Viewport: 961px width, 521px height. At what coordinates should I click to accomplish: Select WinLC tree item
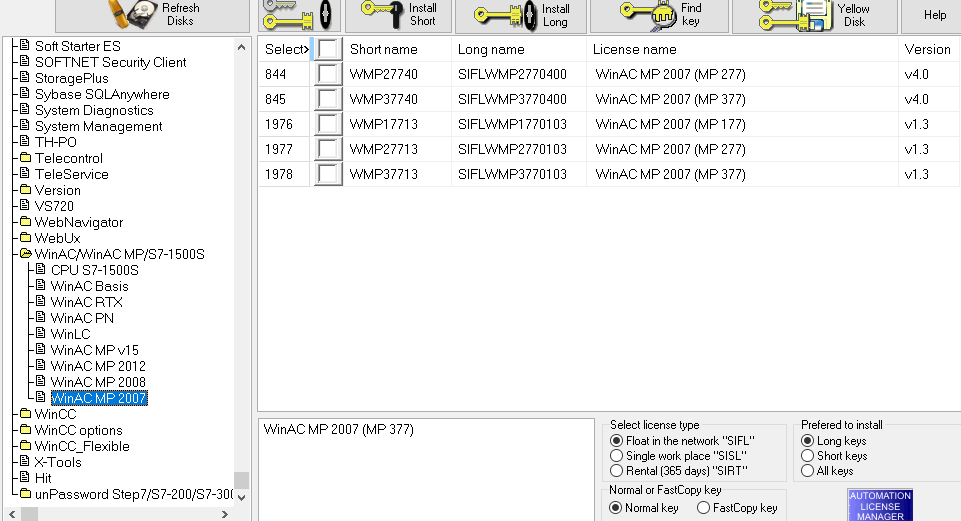point(70,334)
